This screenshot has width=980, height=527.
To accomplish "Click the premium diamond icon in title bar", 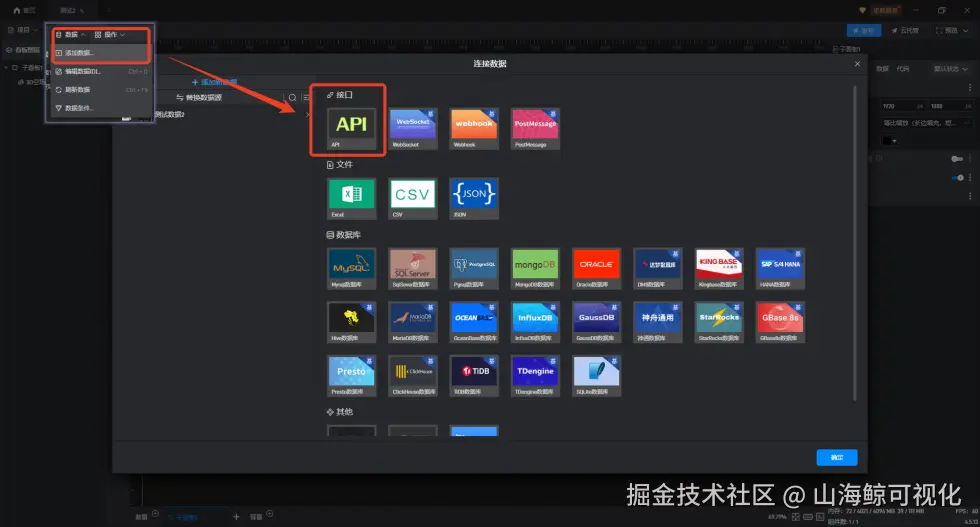I will (x=862, y=11).
